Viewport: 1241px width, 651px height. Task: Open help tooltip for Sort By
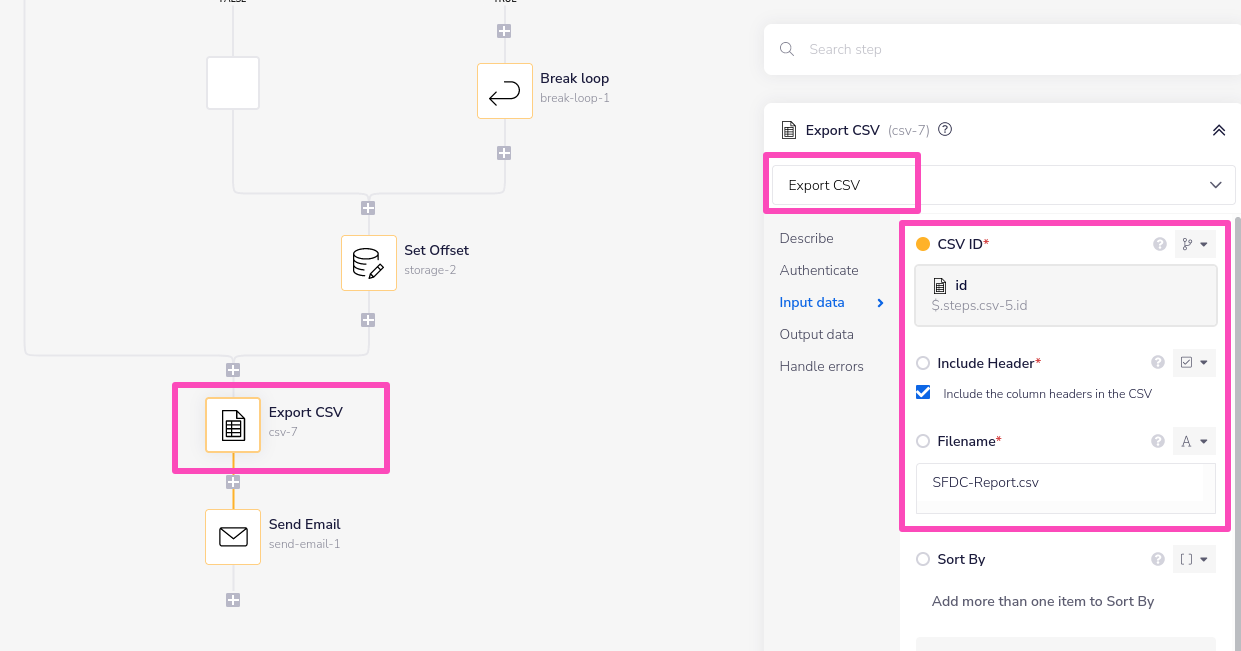(x=1158, y=559)
